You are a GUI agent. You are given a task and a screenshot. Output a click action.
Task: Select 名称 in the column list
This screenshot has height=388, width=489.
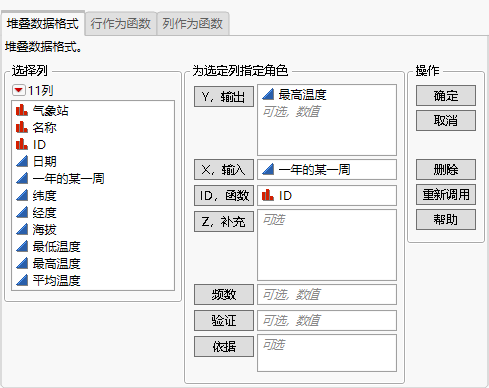point(44,127)
